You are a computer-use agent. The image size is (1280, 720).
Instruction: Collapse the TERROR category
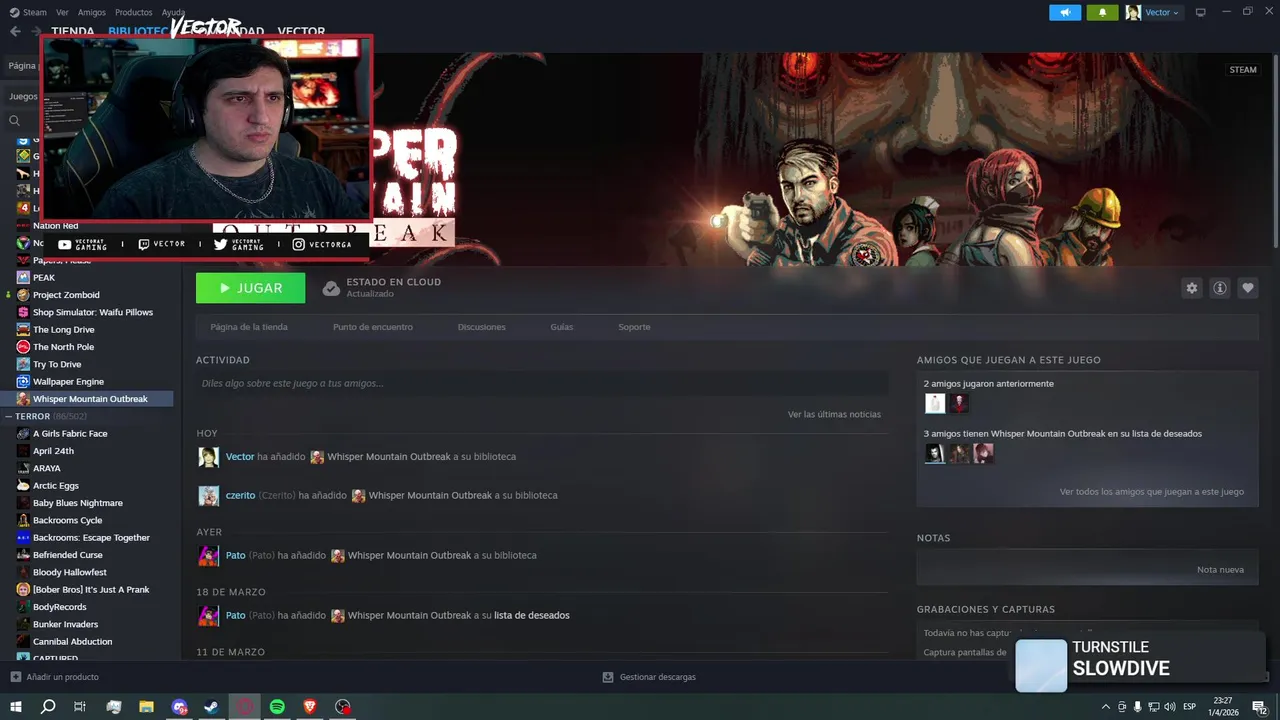[8, 416]
